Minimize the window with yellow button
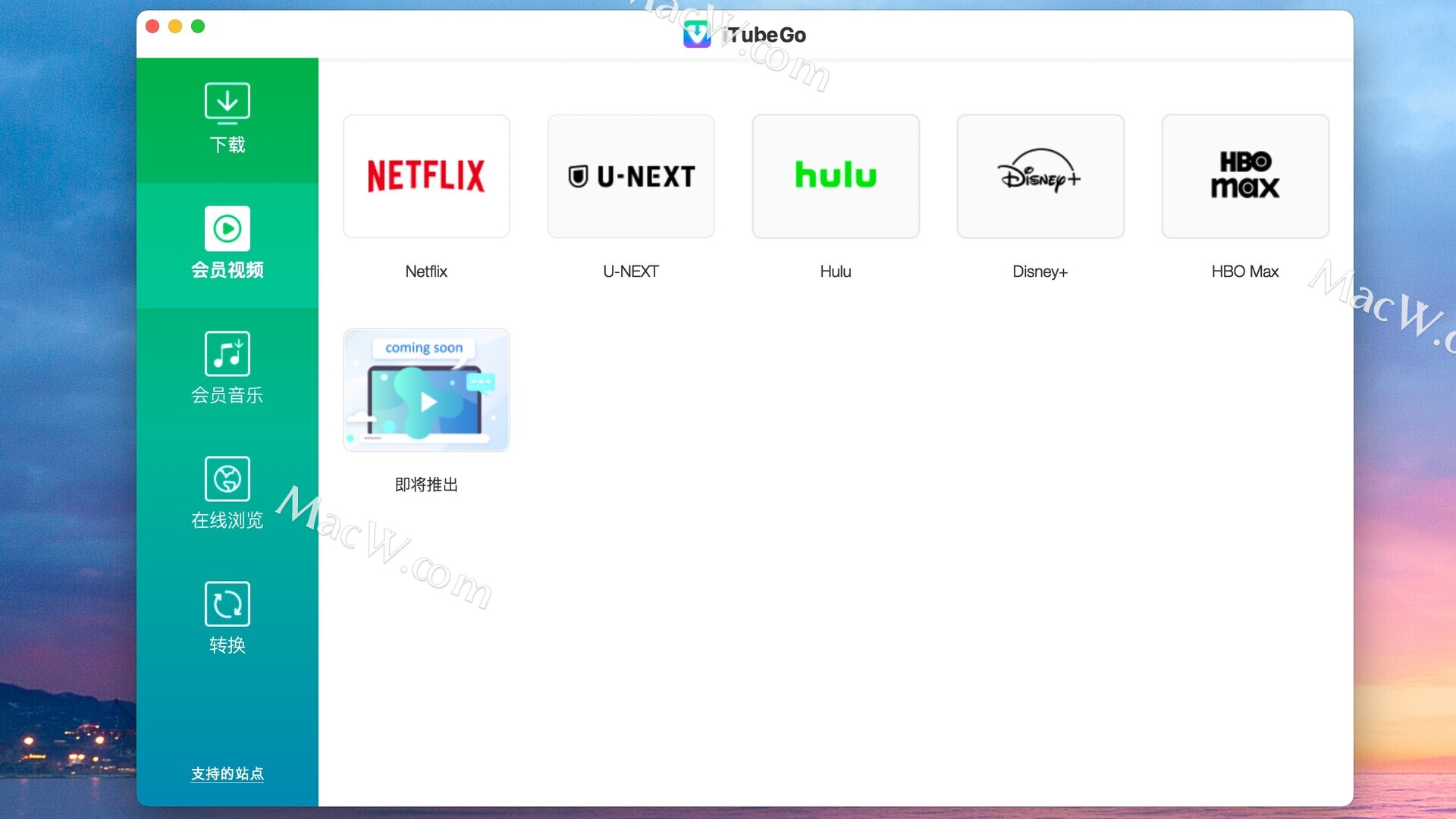This screenshot has height=819, width=1456. coord(175,27)
